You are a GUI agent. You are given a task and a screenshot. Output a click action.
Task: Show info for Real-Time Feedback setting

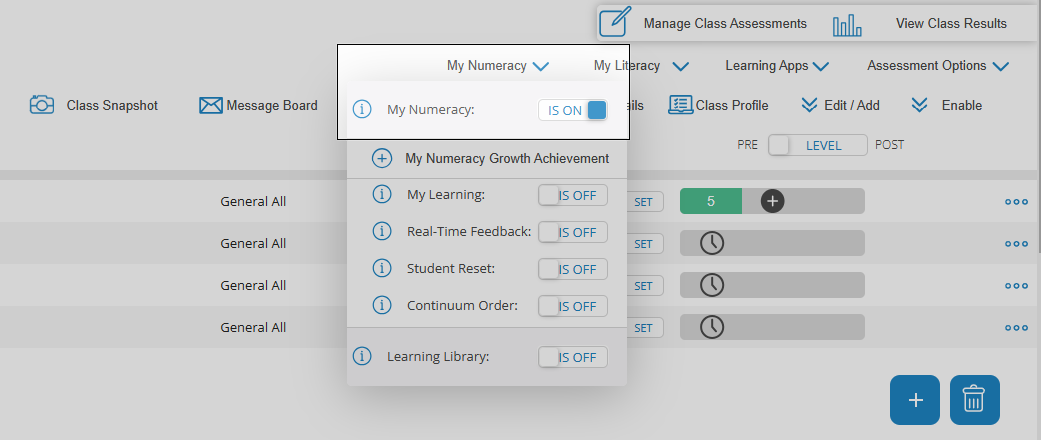[x=382, y=232]
